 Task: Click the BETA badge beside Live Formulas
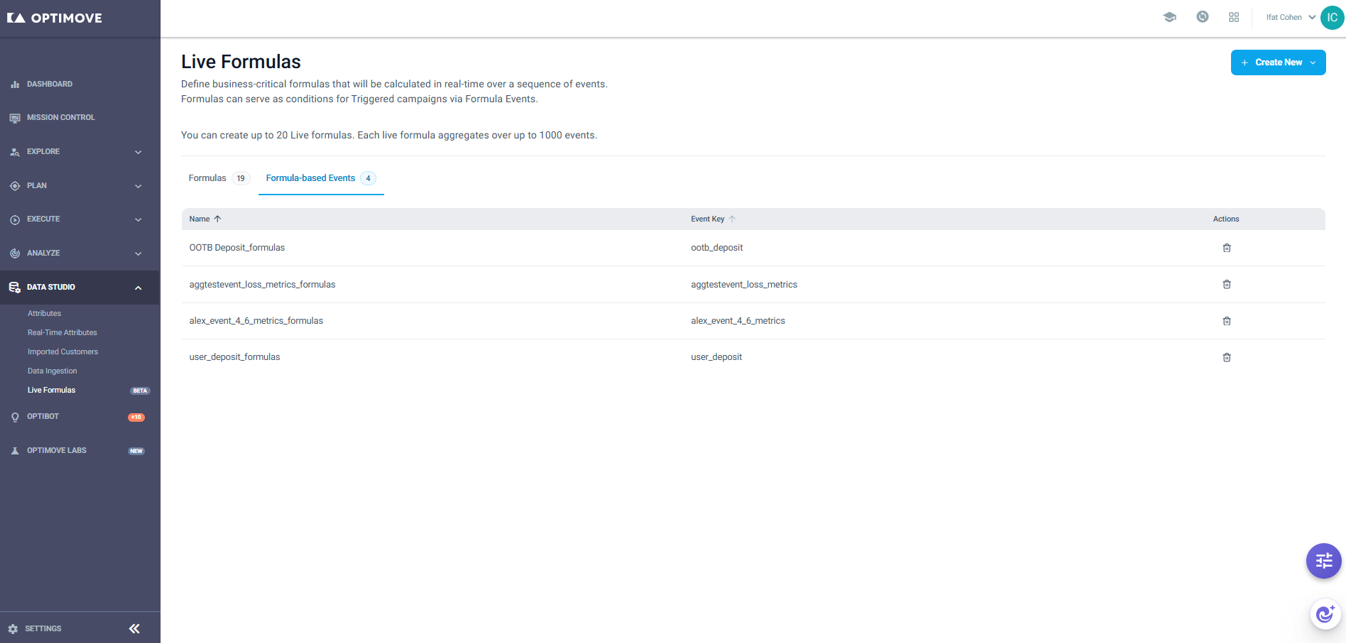tap(140, 391)
